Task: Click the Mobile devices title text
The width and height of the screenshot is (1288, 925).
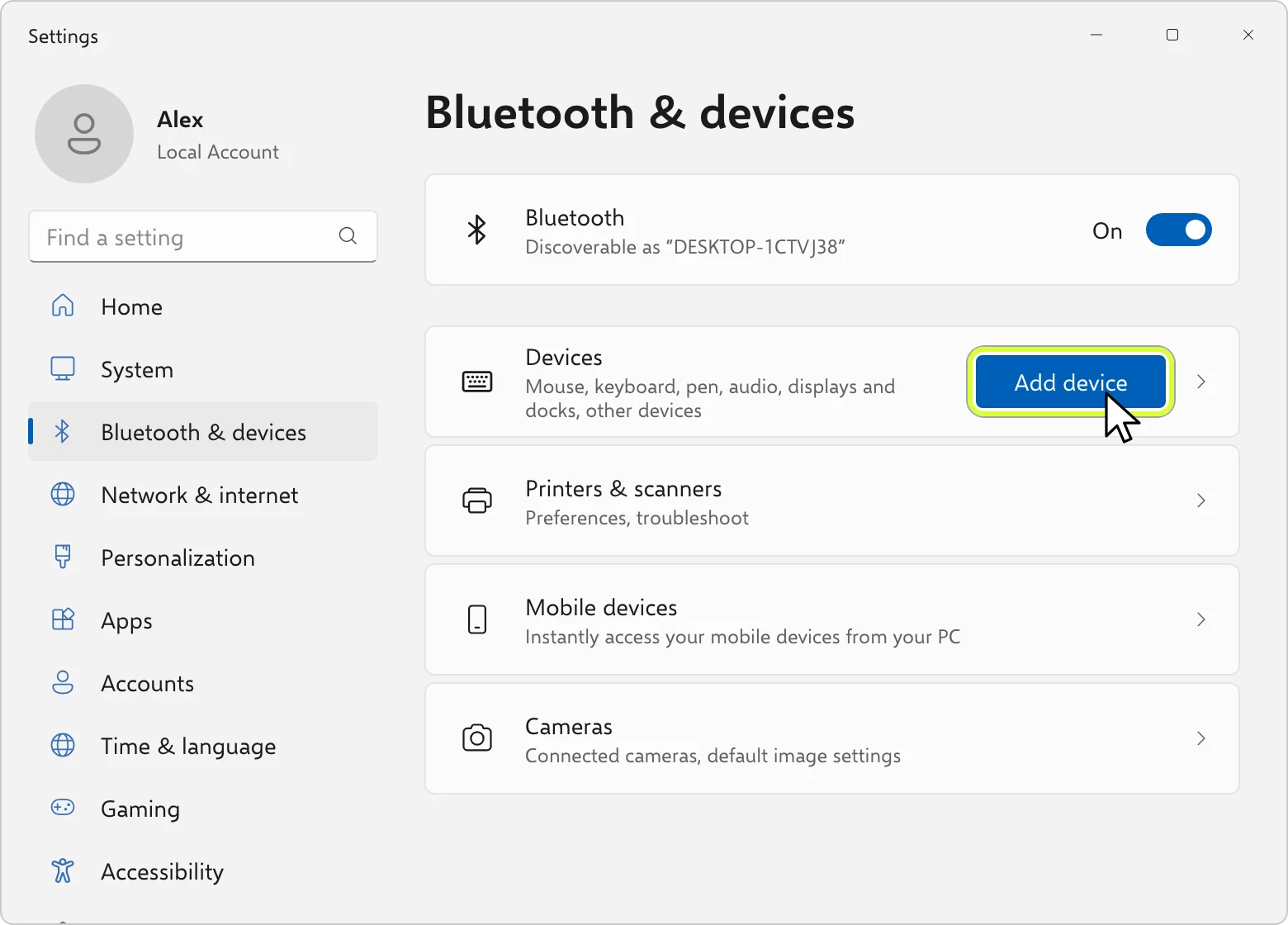Action: [x=601, y=608]
